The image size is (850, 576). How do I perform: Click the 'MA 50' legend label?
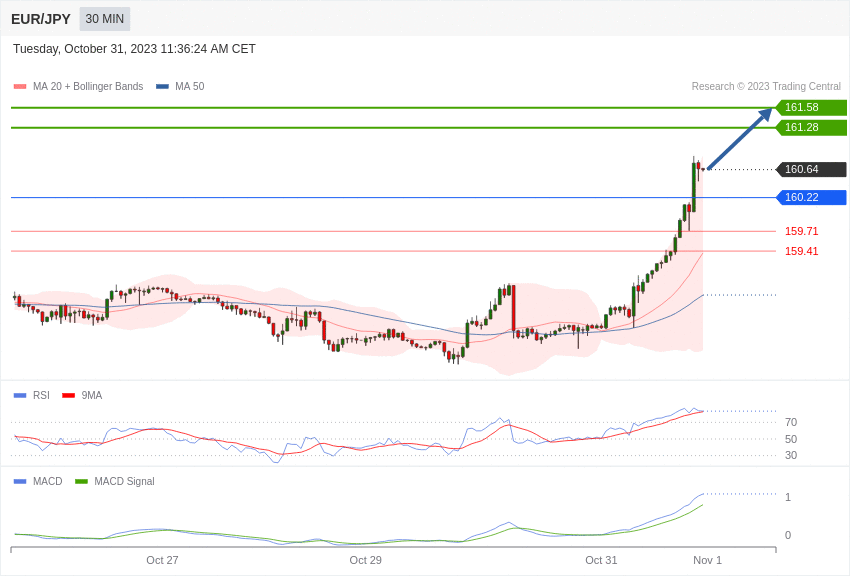tap(190, 87)
